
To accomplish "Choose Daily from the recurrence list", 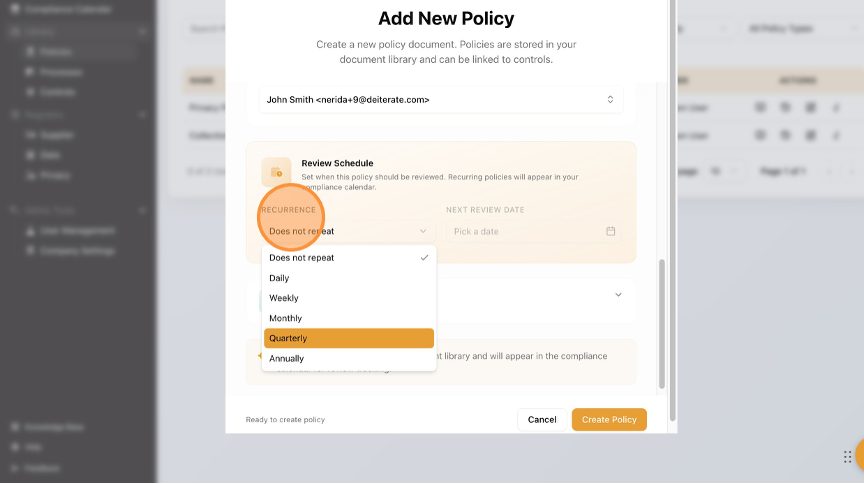I will pos(348,278).
